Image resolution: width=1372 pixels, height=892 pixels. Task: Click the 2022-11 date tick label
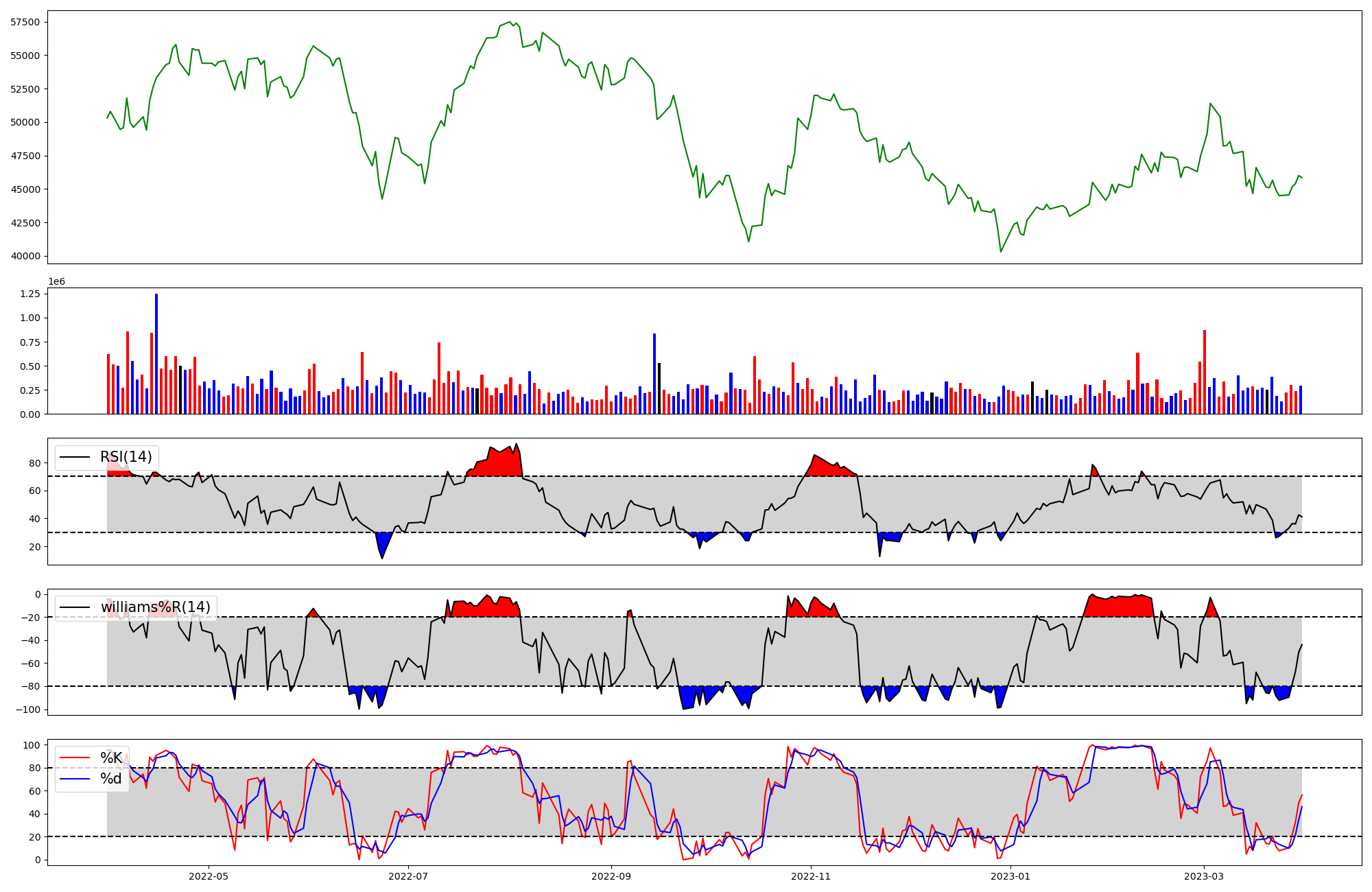(811, 876)
